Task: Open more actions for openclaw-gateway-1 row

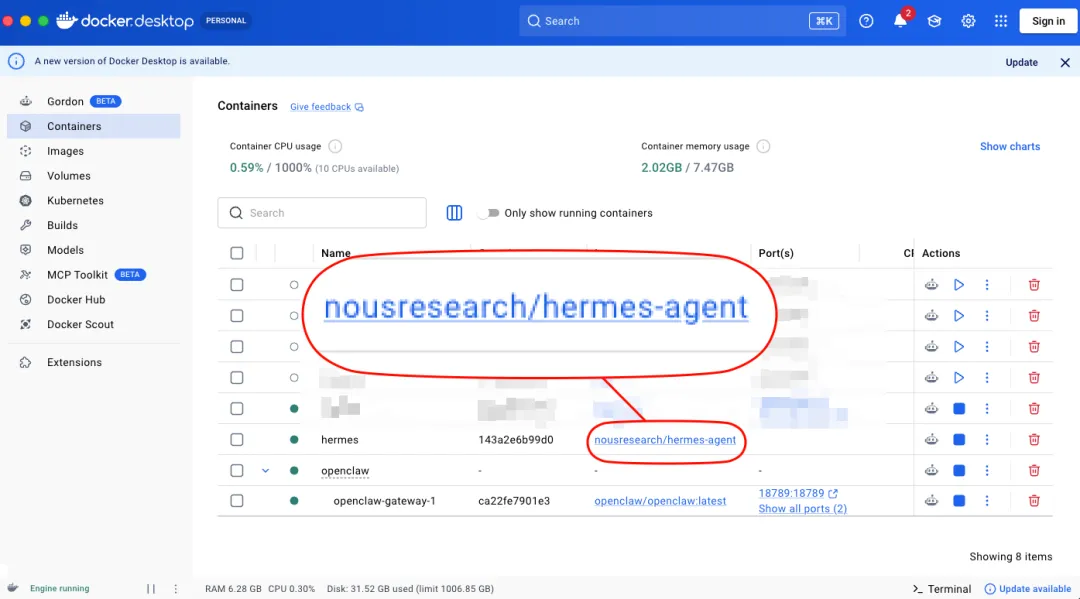Action: coord(986,501)
